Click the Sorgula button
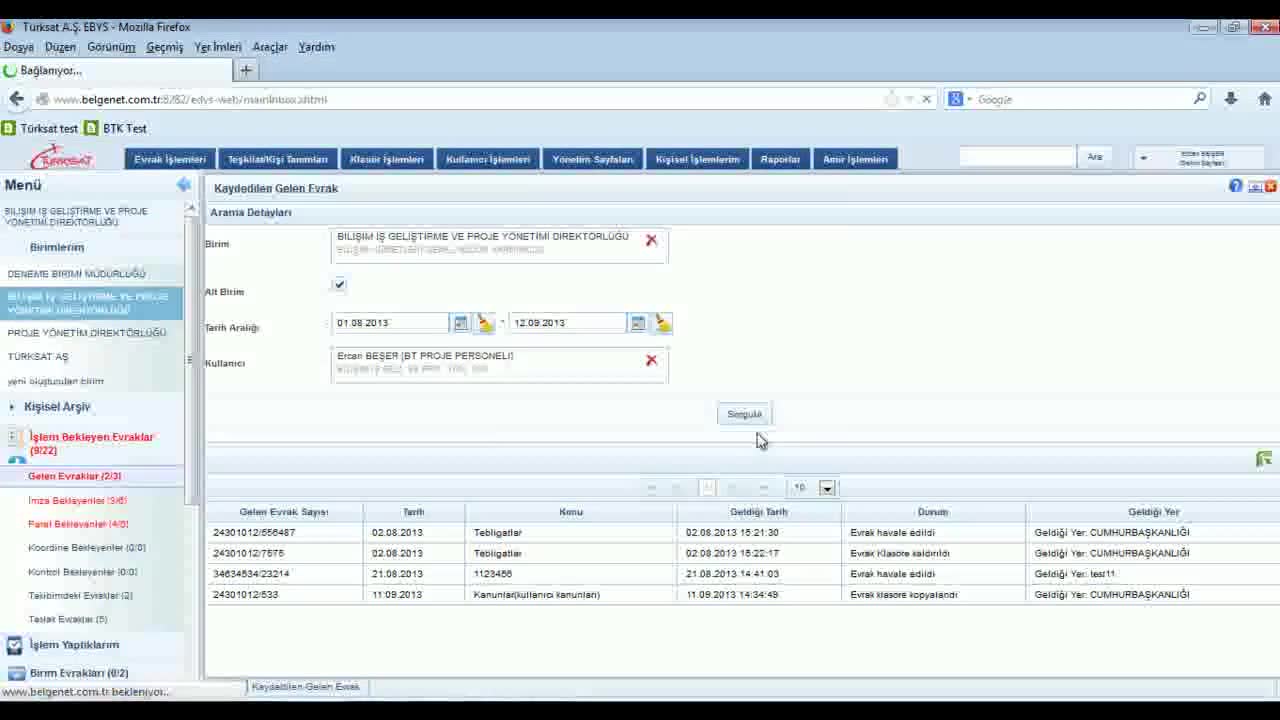 pos(744,414)
